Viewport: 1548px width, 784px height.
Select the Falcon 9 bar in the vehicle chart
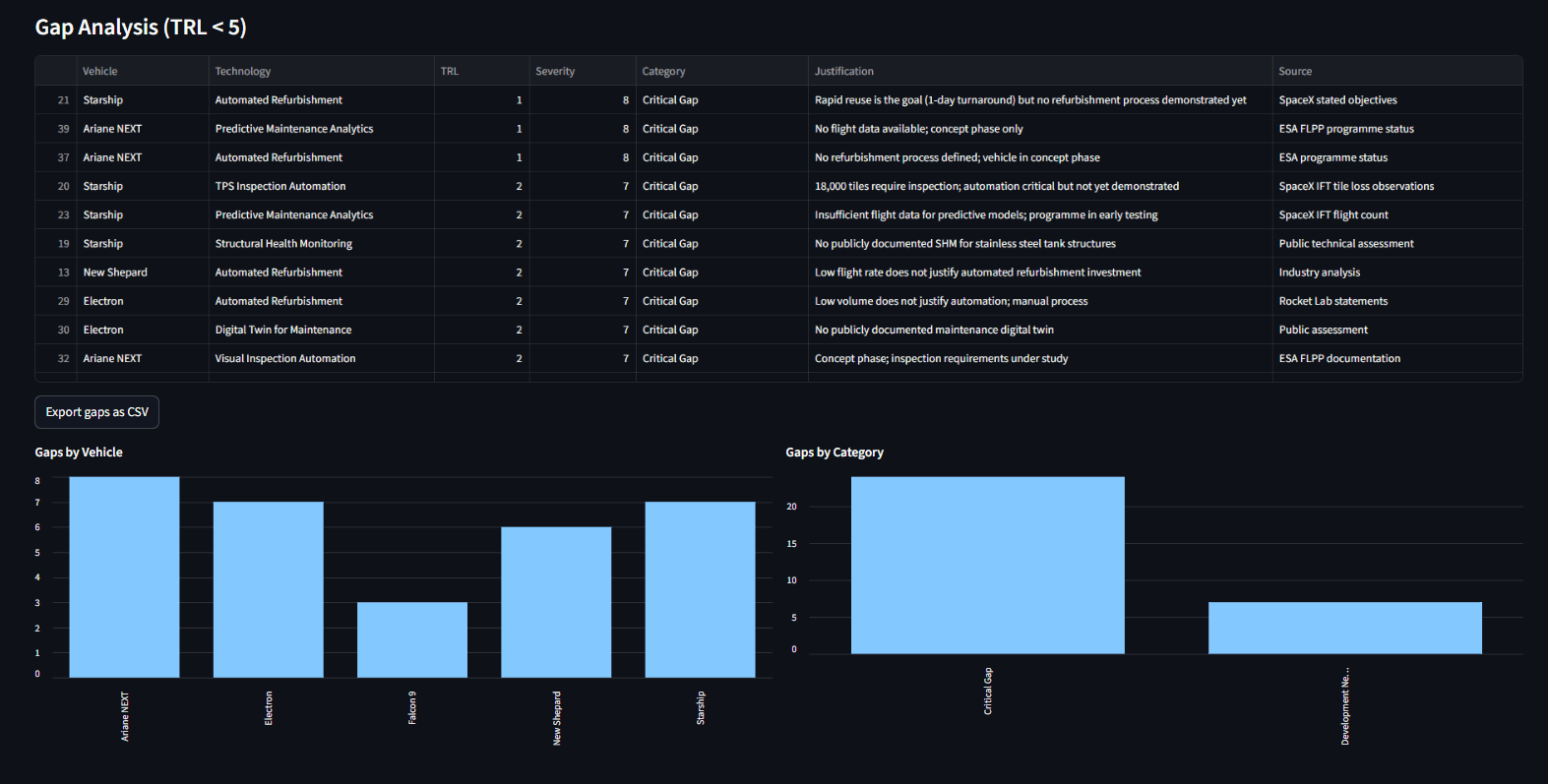tap(412, 640)
